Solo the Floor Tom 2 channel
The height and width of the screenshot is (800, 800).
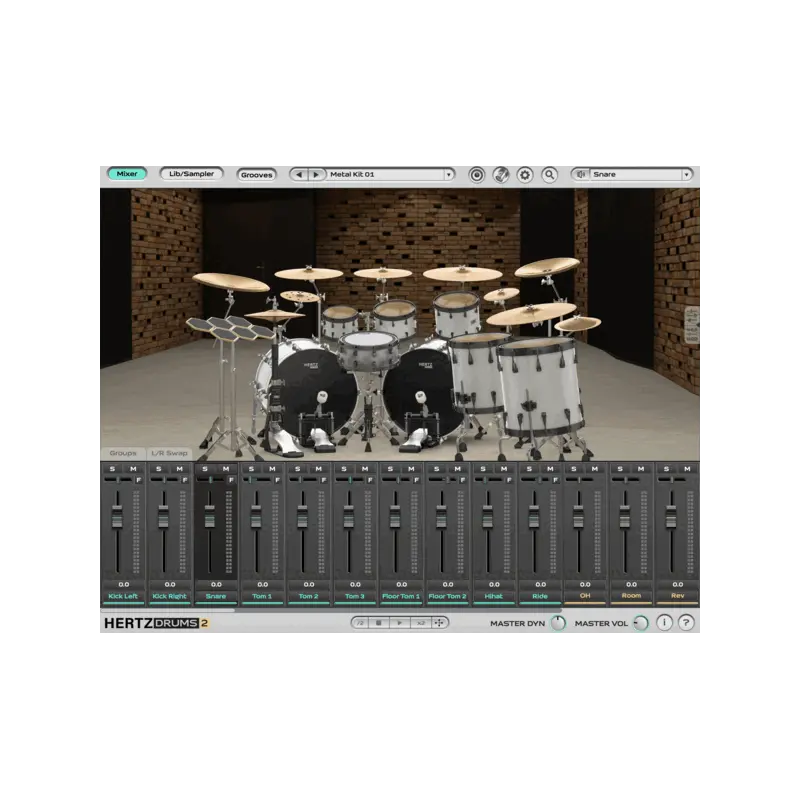point(436,469)
